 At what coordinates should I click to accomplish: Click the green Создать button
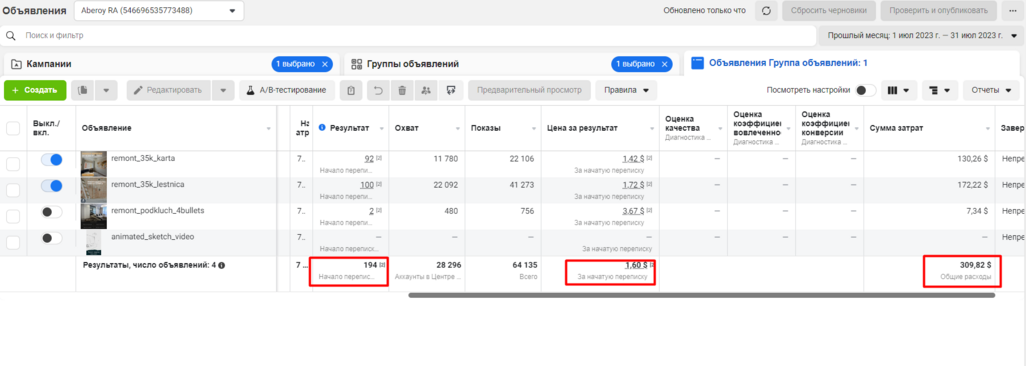coord(35,90)
